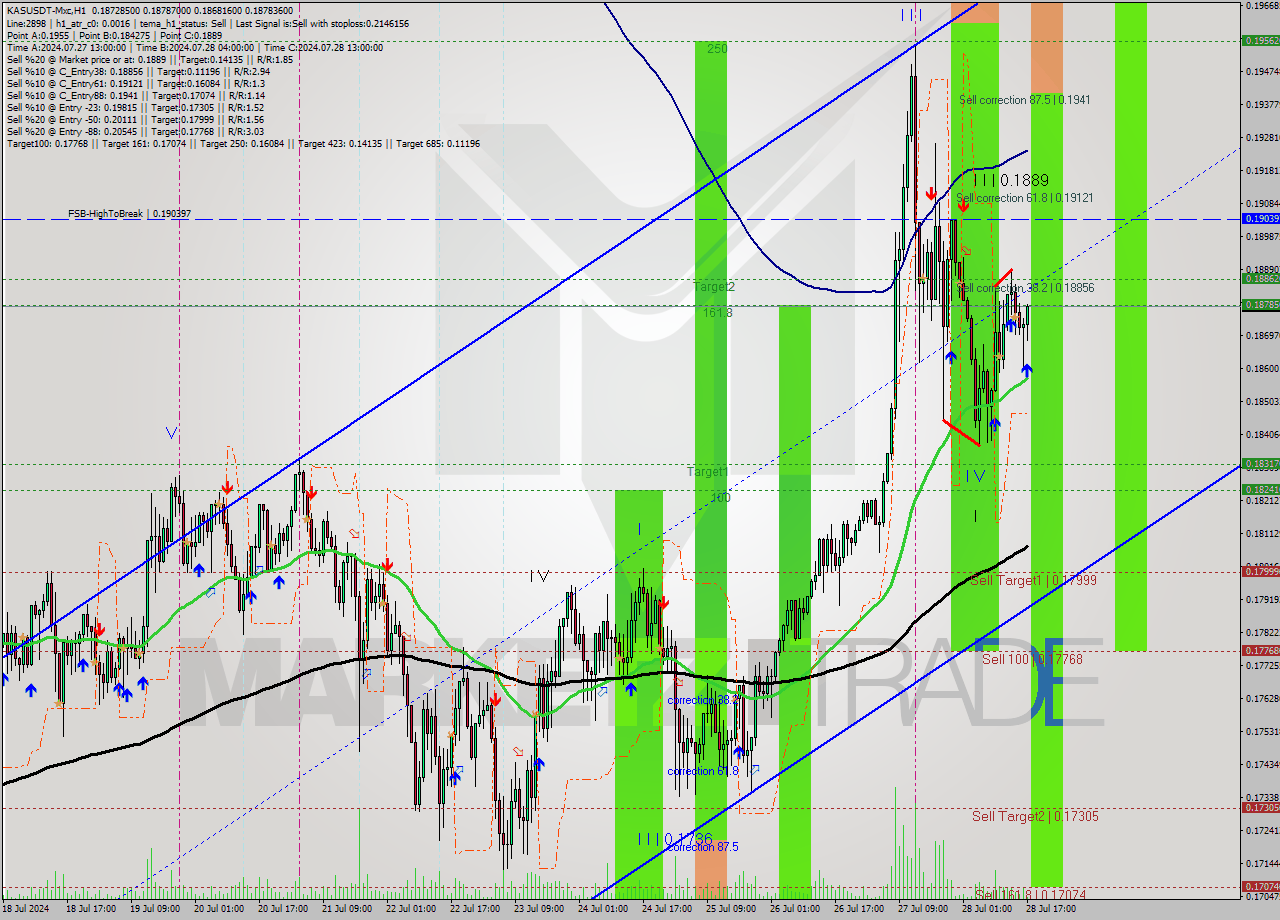1280x920 pixels.
Task: Click the 0.17434 price axis tick
Action: click(1261, 764)
